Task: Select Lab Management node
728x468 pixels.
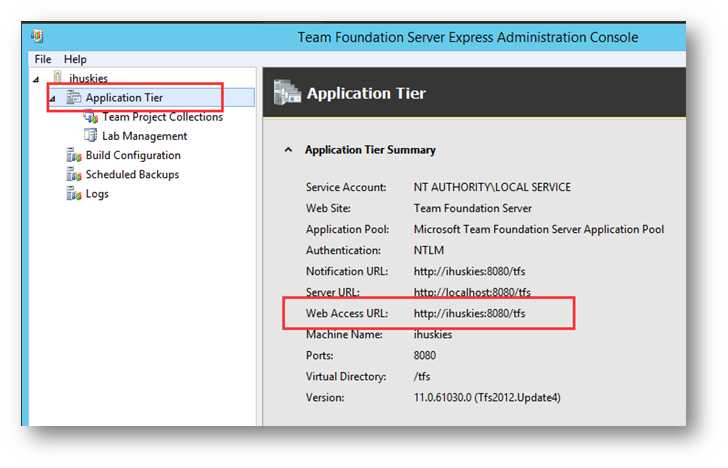Action: (x=144, y=136)
